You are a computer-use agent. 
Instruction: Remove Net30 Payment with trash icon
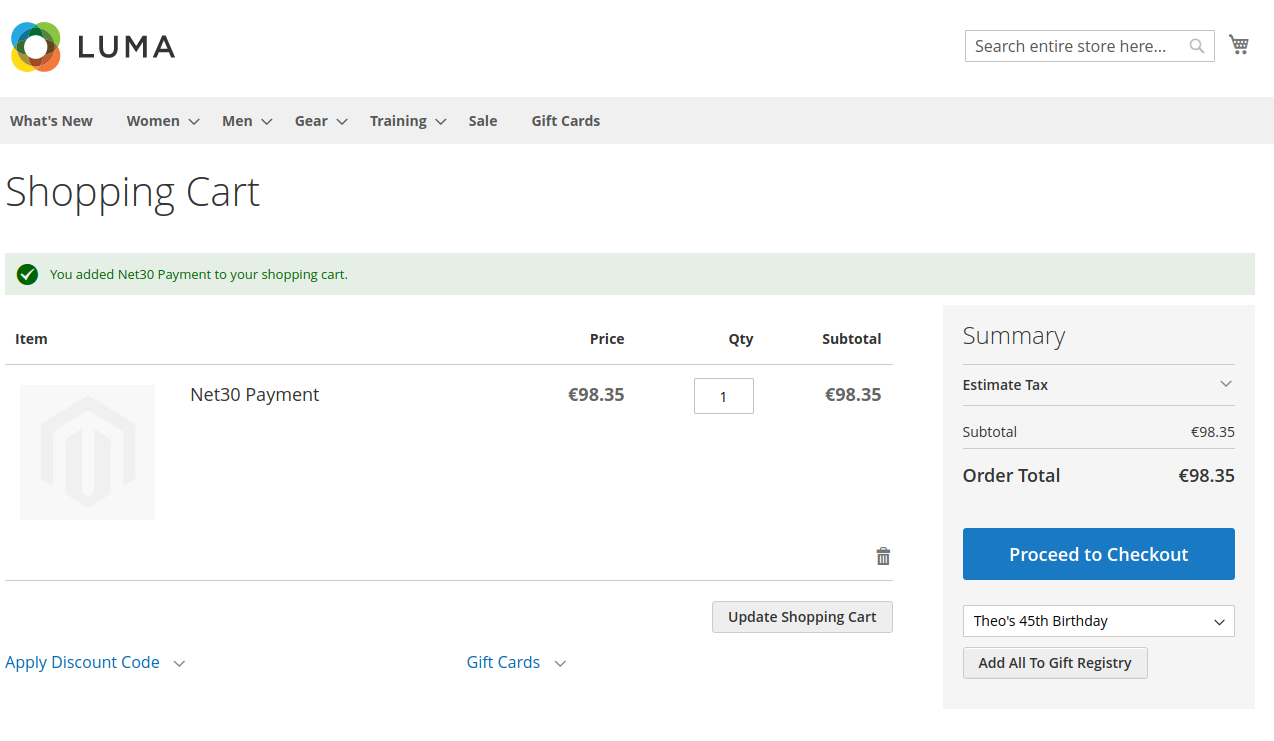tap(883, 557)
